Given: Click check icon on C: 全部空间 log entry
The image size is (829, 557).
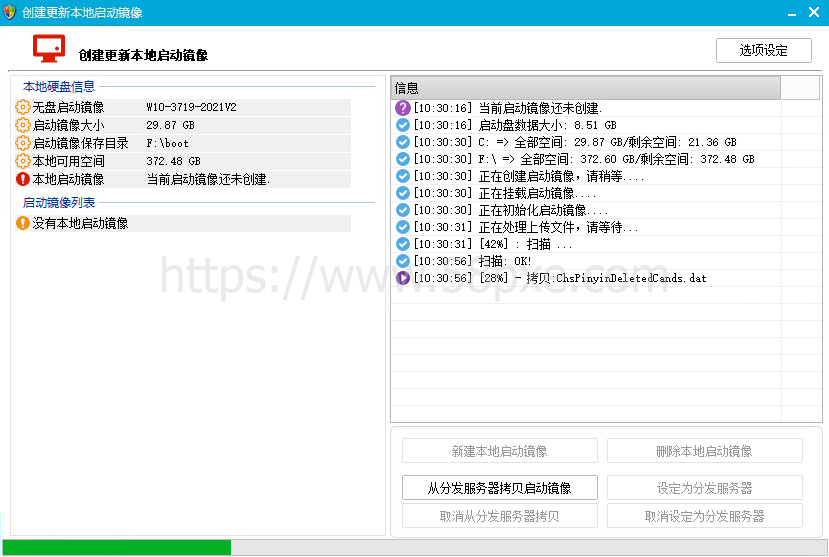Looking at the screenshot, I should [x=403, y=142].
